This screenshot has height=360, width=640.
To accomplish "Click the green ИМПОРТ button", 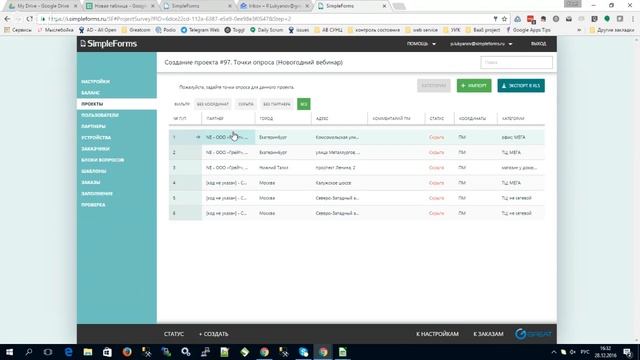I will 474,86.
